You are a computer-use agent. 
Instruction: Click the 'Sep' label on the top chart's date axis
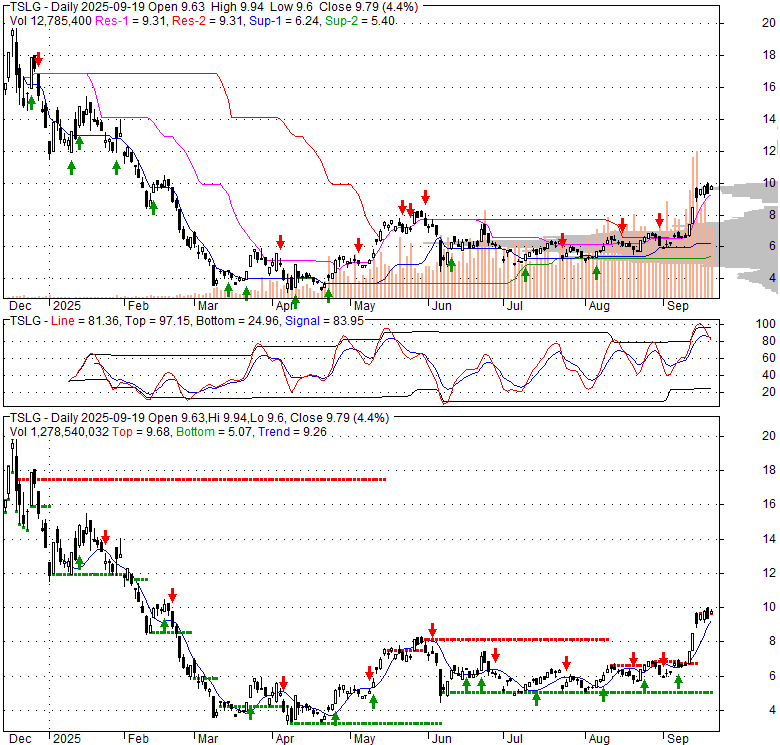tap(678, 306)
